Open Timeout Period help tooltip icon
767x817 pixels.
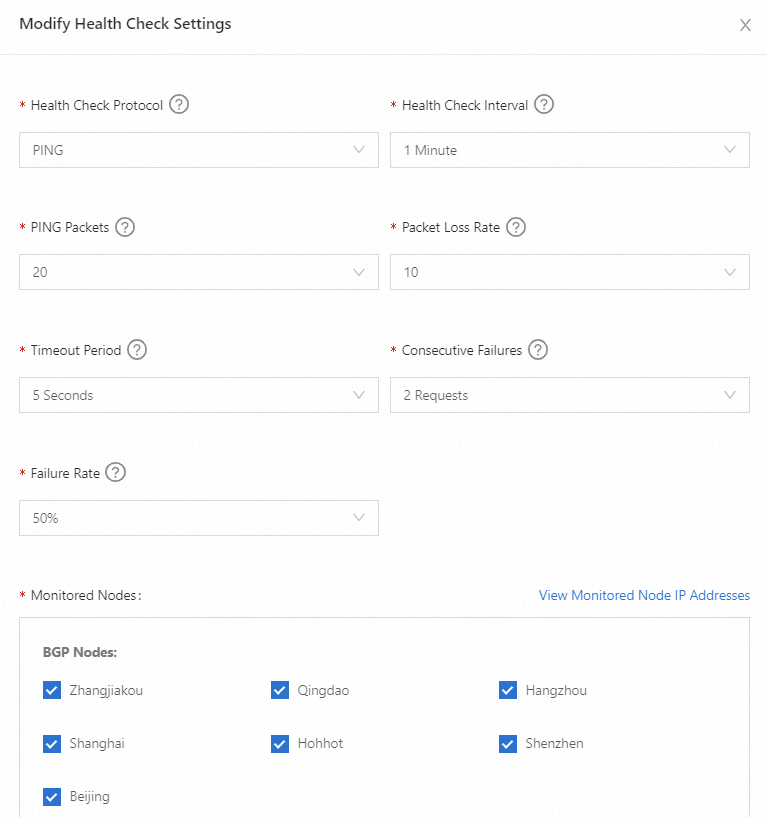coord(137,350)
